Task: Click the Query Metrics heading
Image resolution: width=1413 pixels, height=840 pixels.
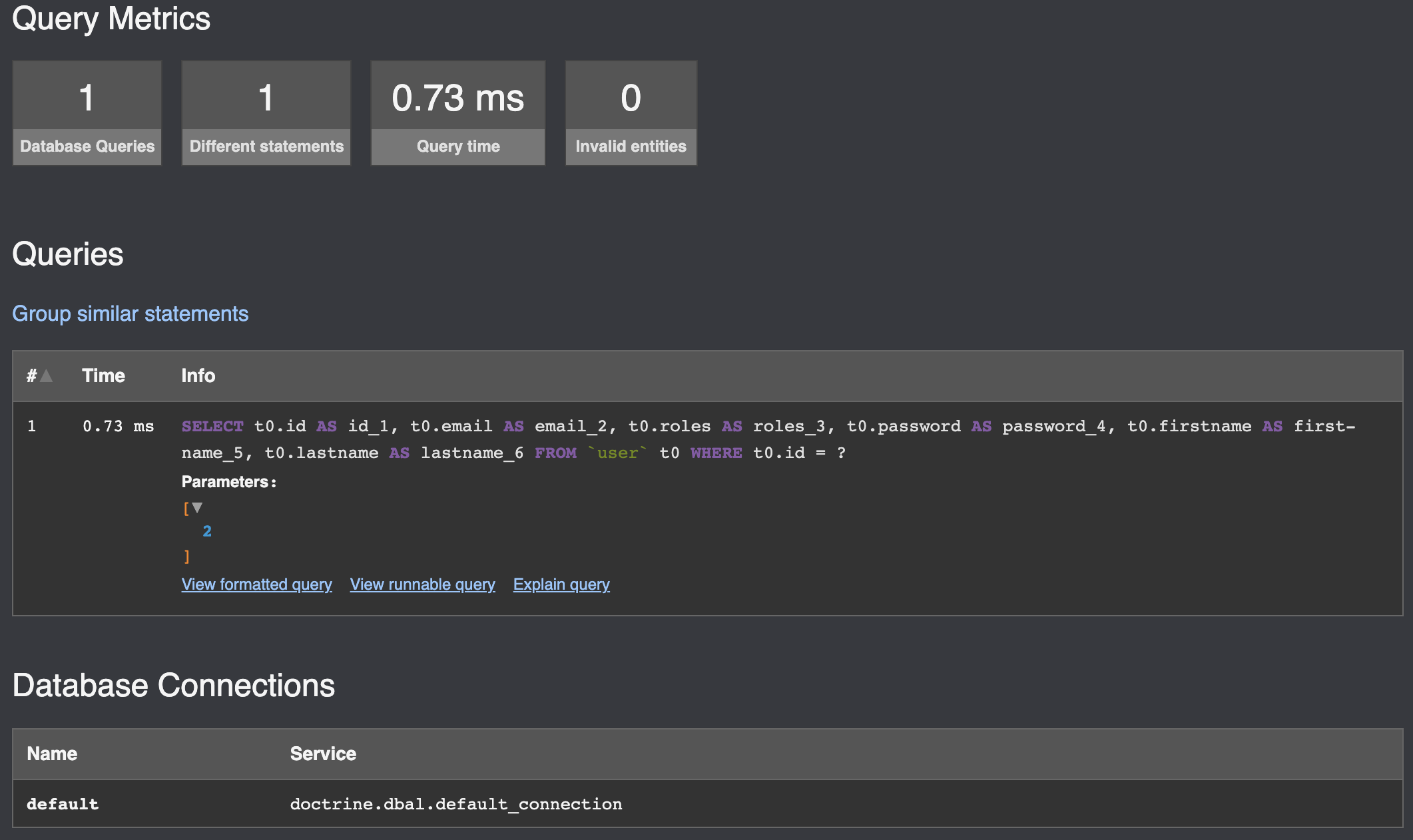Action: (x=111, y=19)
